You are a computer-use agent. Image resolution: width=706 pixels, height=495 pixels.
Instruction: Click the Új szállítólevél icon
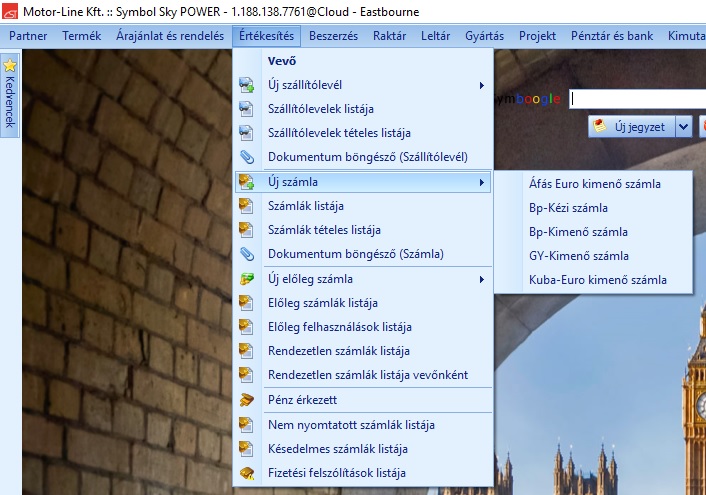pos(247,85)
